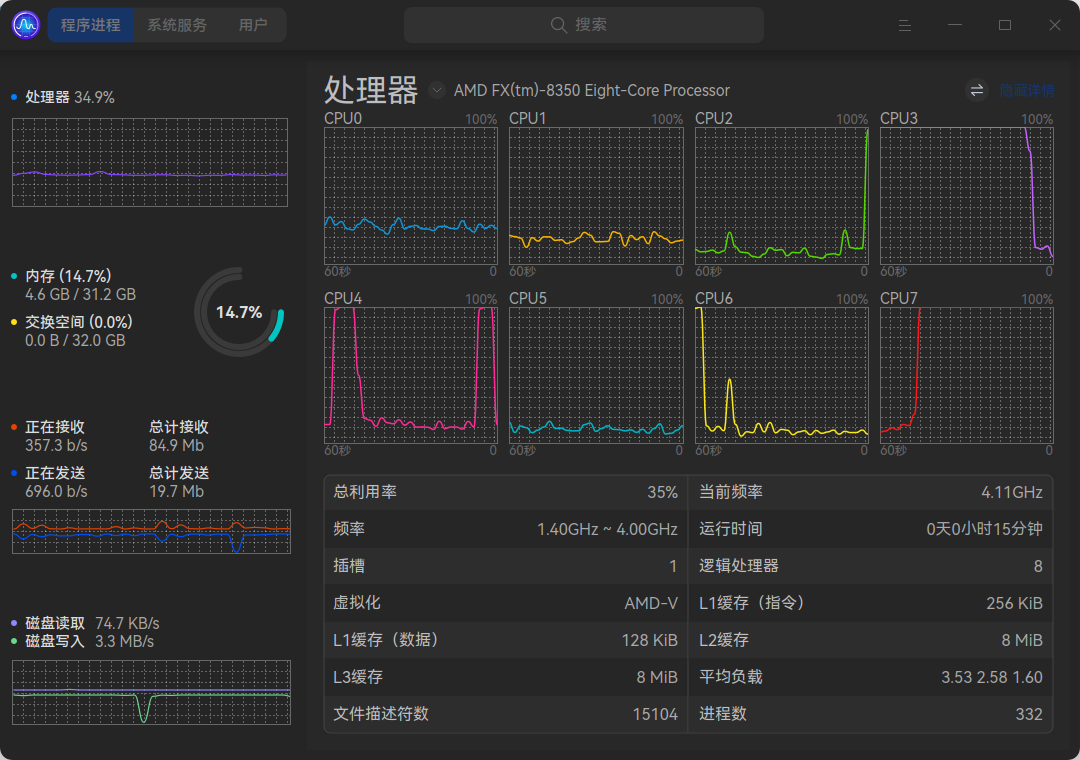The image size is (1080, 760).
Task: Click the CPU4 usage graph
Action: click(411, 376)
